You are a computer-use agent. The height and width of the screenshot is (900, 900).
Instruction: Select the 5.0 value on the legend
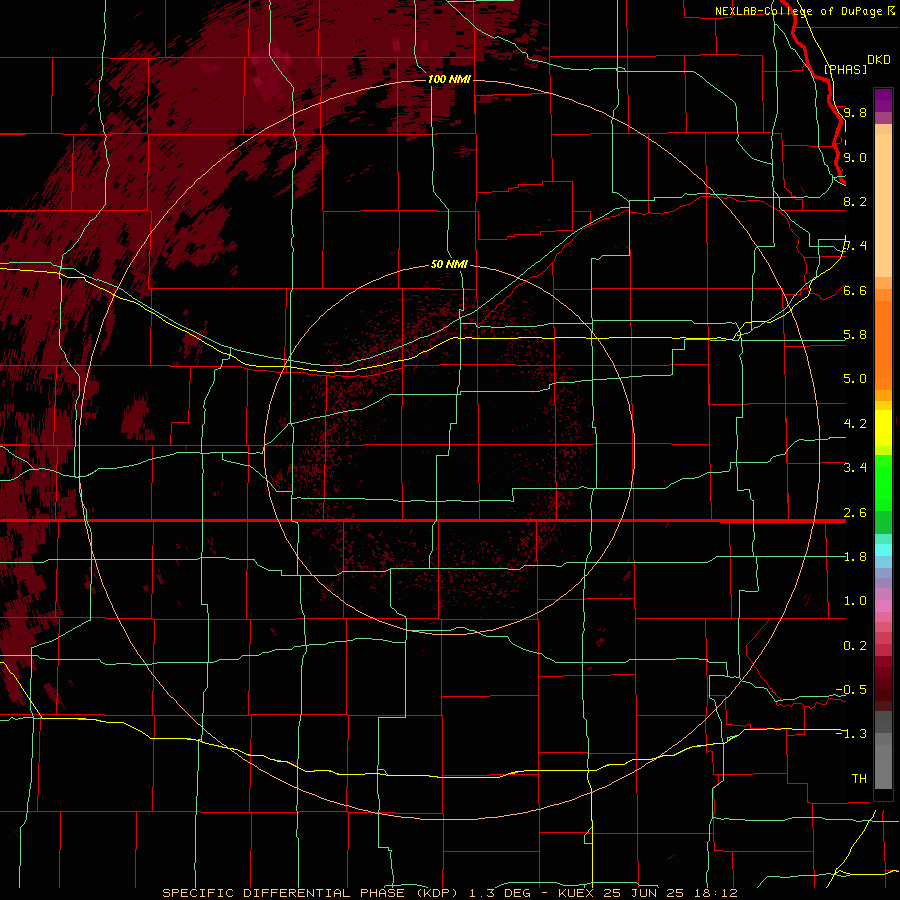855,379
